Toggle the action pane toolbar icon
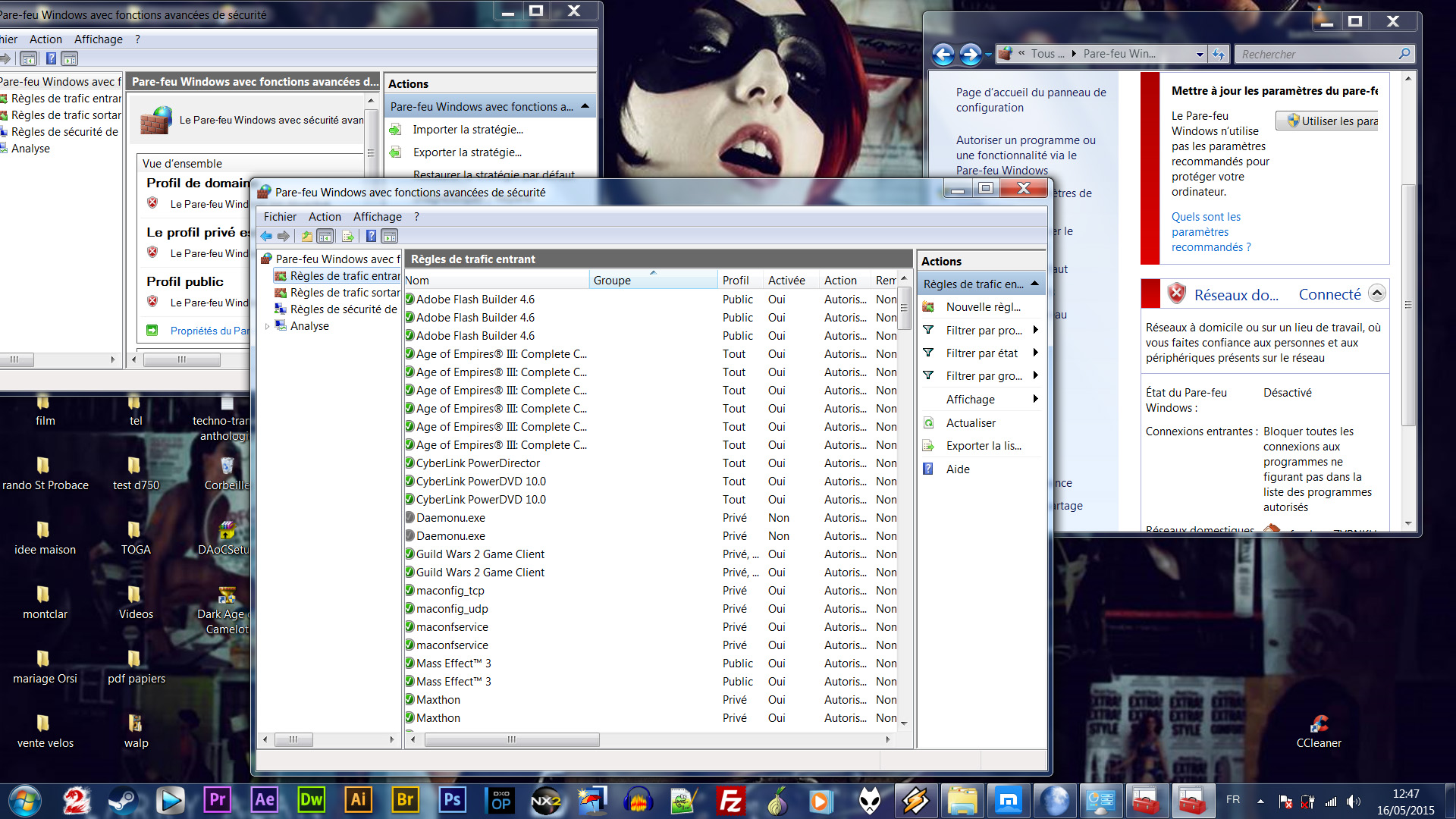The image size is (1456, 819). tap(390, 237)
